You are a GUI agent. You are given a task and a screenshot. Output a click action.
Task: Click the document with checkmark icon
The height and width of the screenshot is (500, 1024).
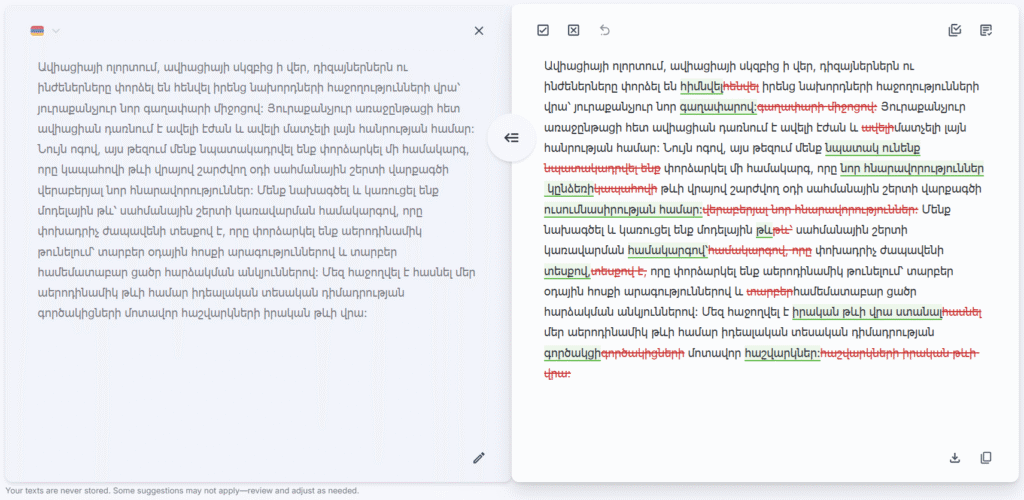[x=986, y=31]
